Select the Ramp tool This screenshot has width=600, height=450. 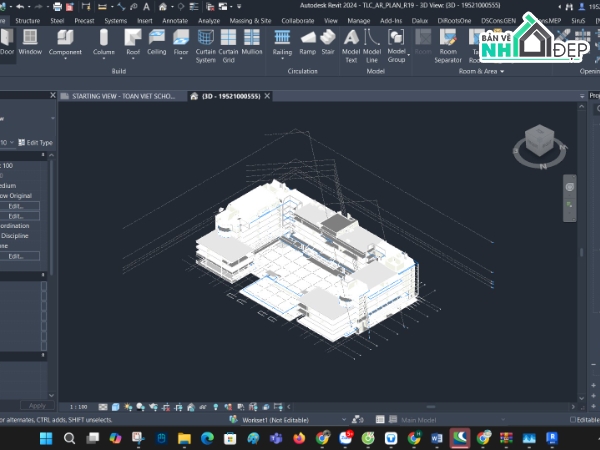(x=308, y=42)
